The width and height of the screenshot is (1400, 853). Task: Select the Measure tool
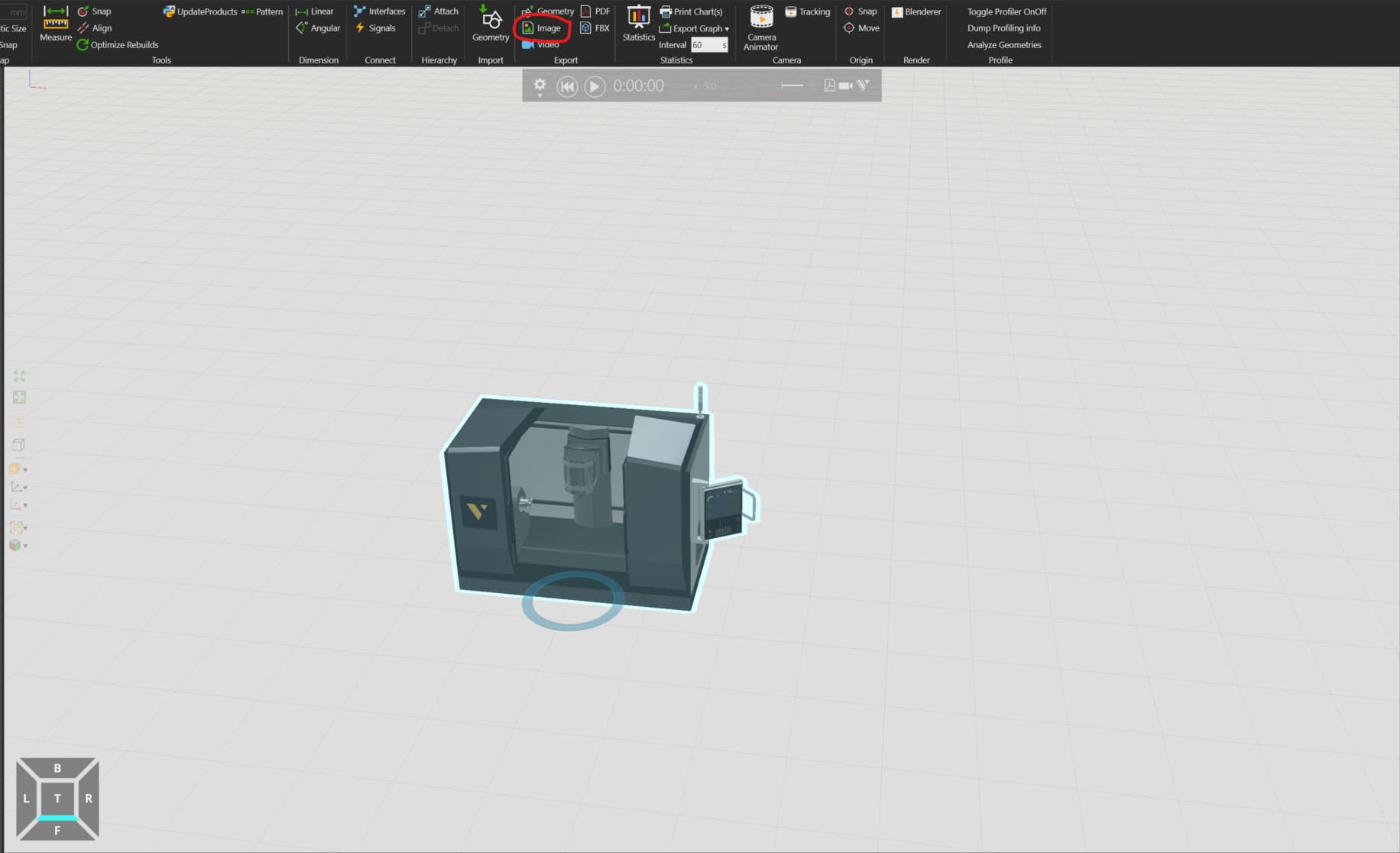click(55, 23)
